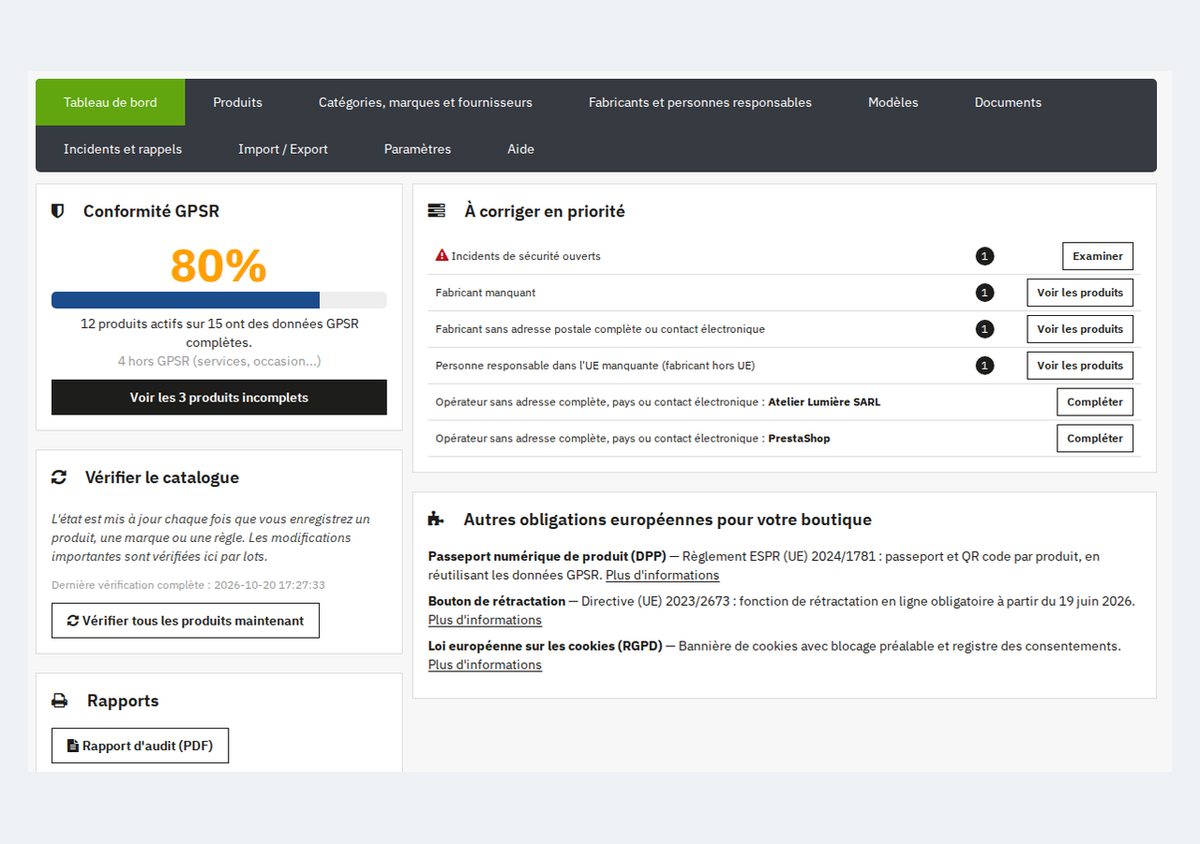Click Voir les produits for Fabricant sans adresse postale
This screenshot has width=1200, height=844.
1080,329
